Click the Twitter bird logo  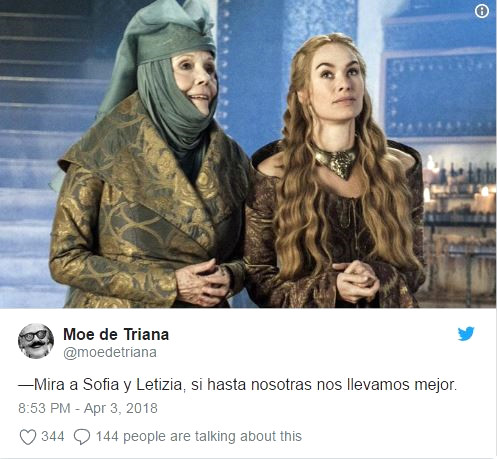click(x=466, y=334)
